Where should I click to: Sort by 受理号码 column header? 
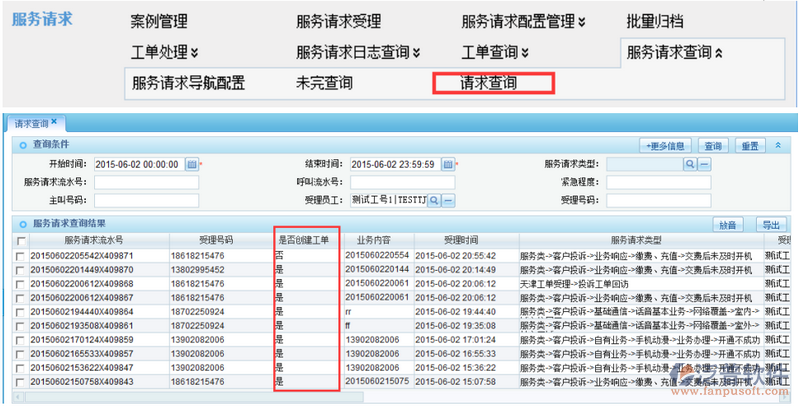click(216, 240)
